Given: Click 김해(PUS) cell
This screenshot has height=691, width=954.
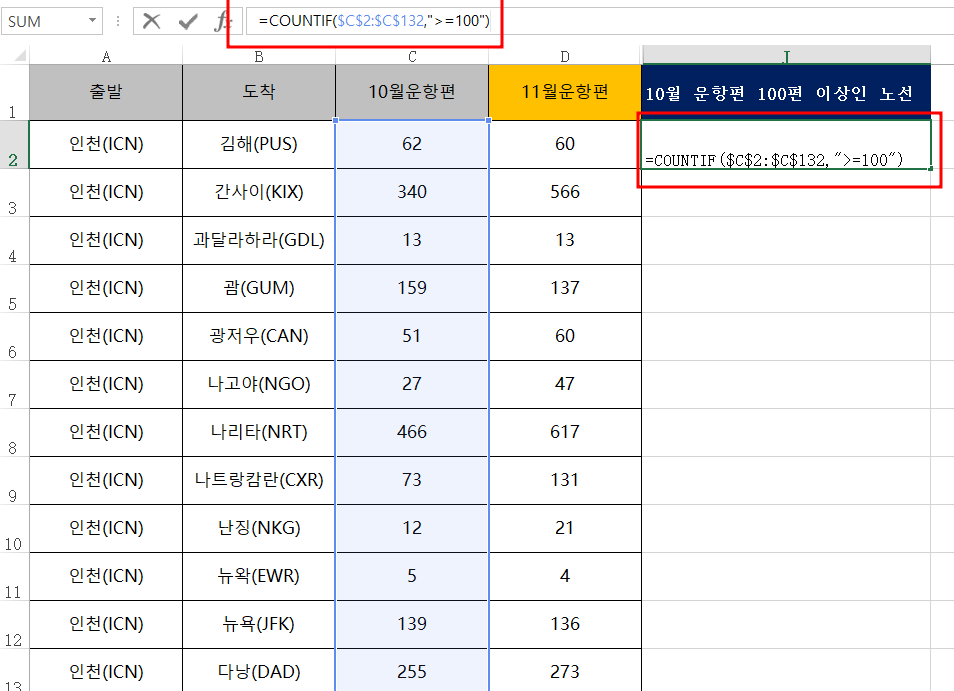Looking at the screenshot, I should [259, 145].
